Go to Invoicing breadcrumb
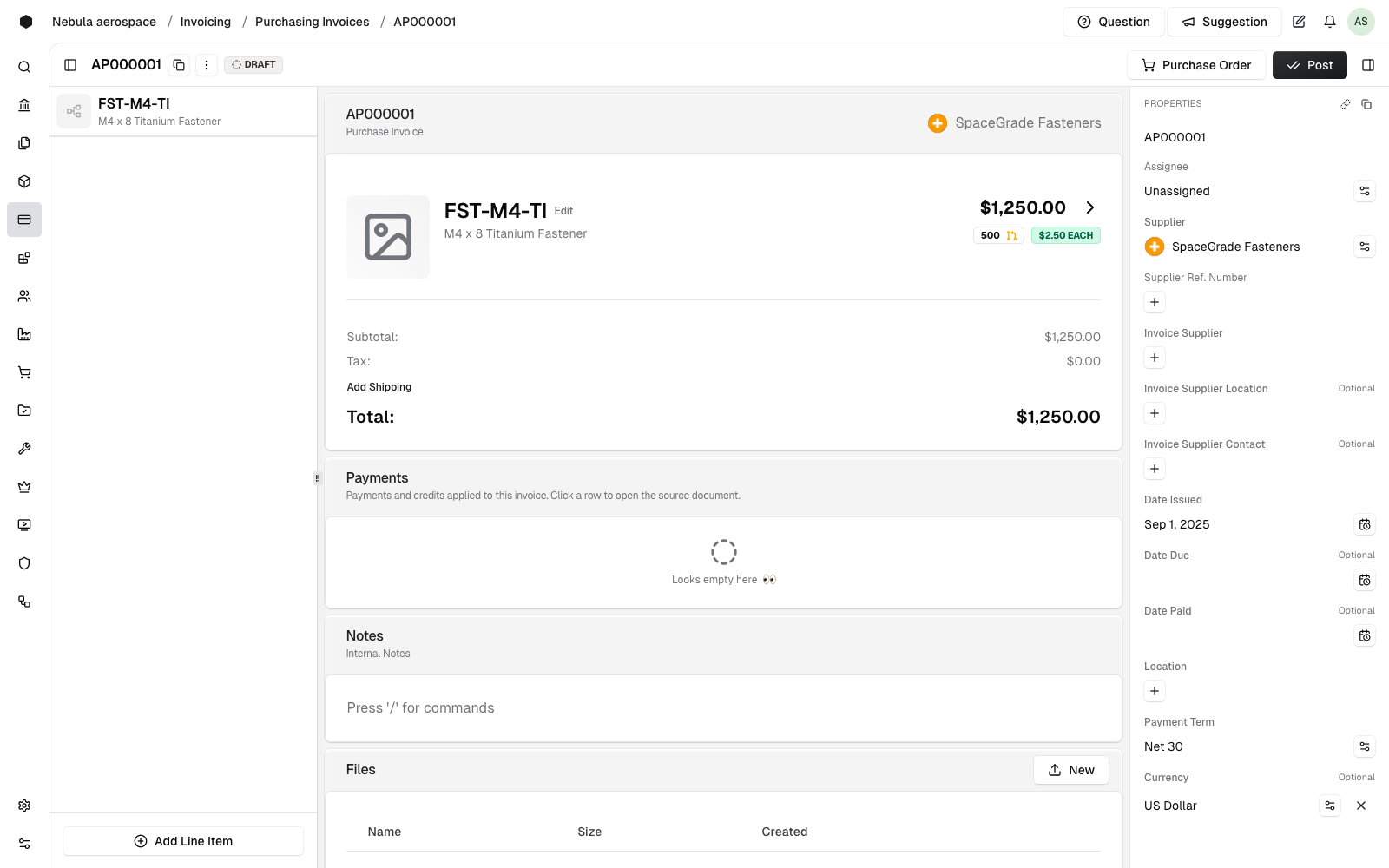 tap(206, 22)
